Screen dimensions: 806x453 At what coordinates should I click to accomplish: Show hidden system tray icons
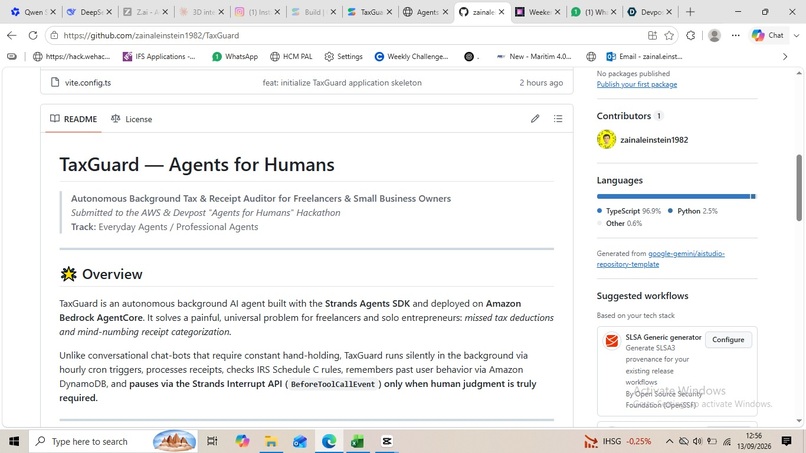pyautogui.click(x=669, y=441)
